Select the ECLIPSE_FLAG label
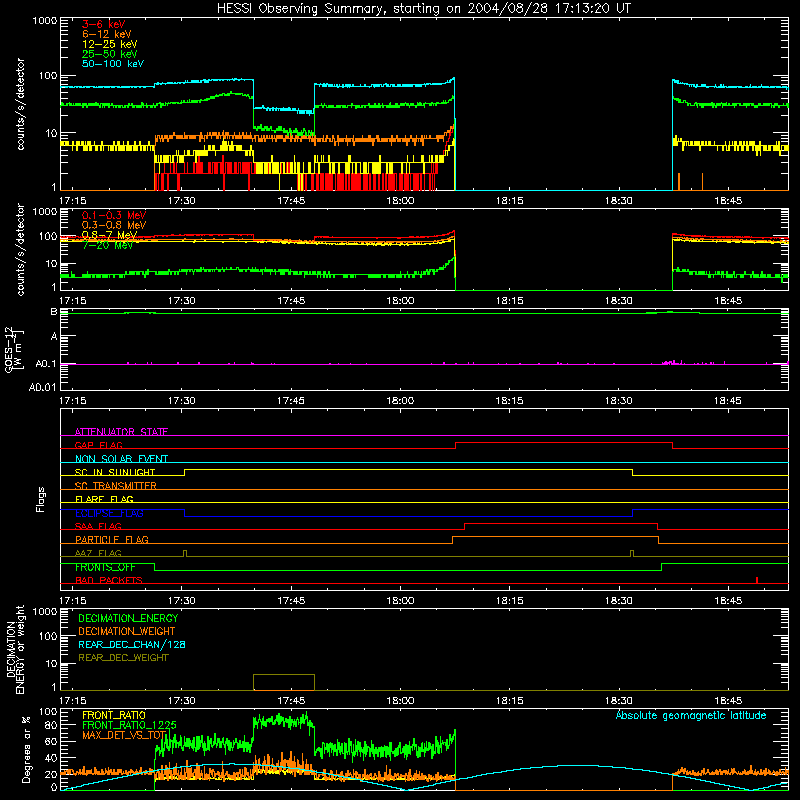Image resolution: width=800 pixels, height=800 pixels. coord(109,513)
